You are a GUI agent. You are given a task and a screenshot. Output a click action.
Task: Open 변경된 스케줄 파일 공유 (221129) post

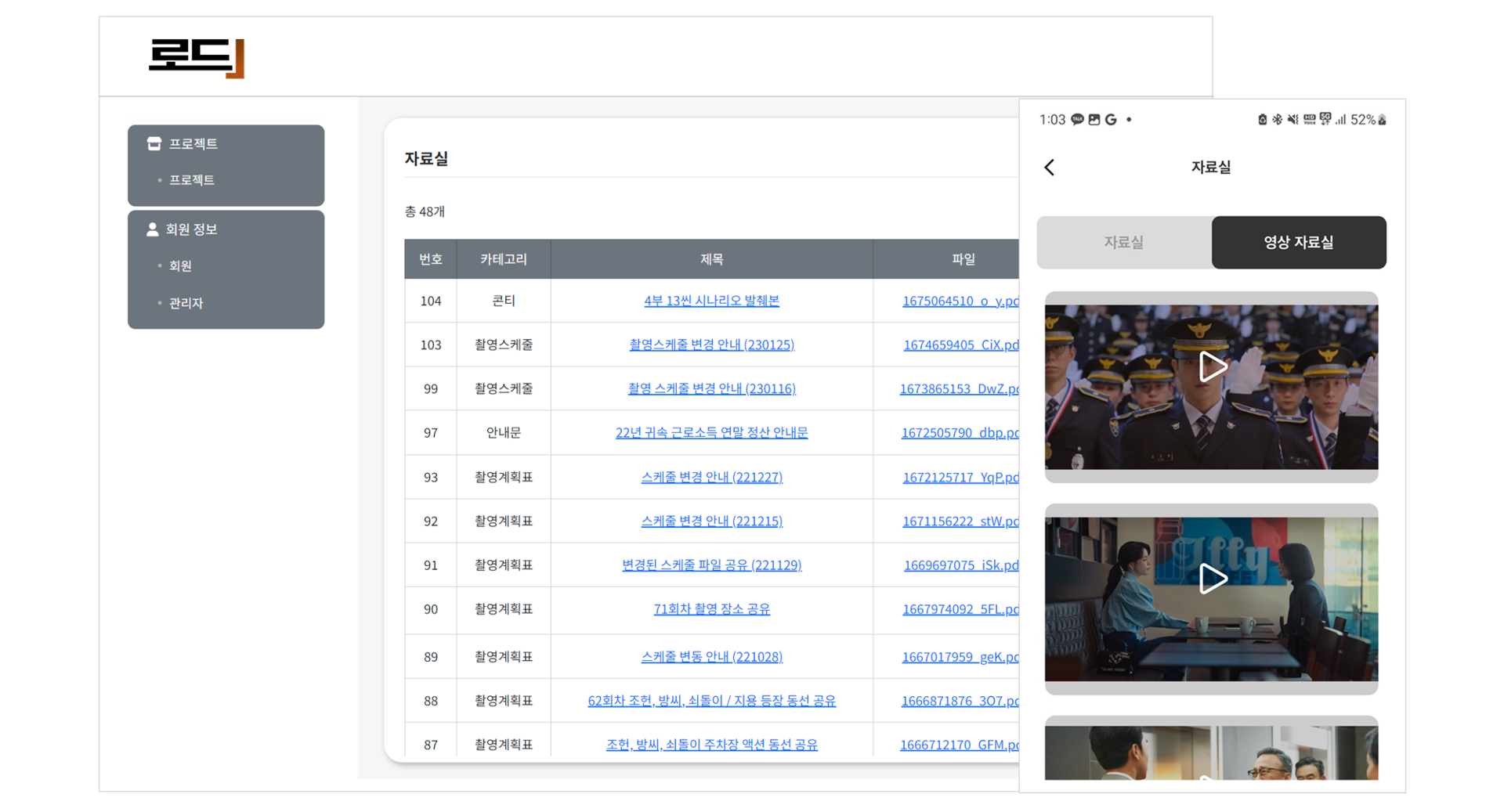pos(711,565)
